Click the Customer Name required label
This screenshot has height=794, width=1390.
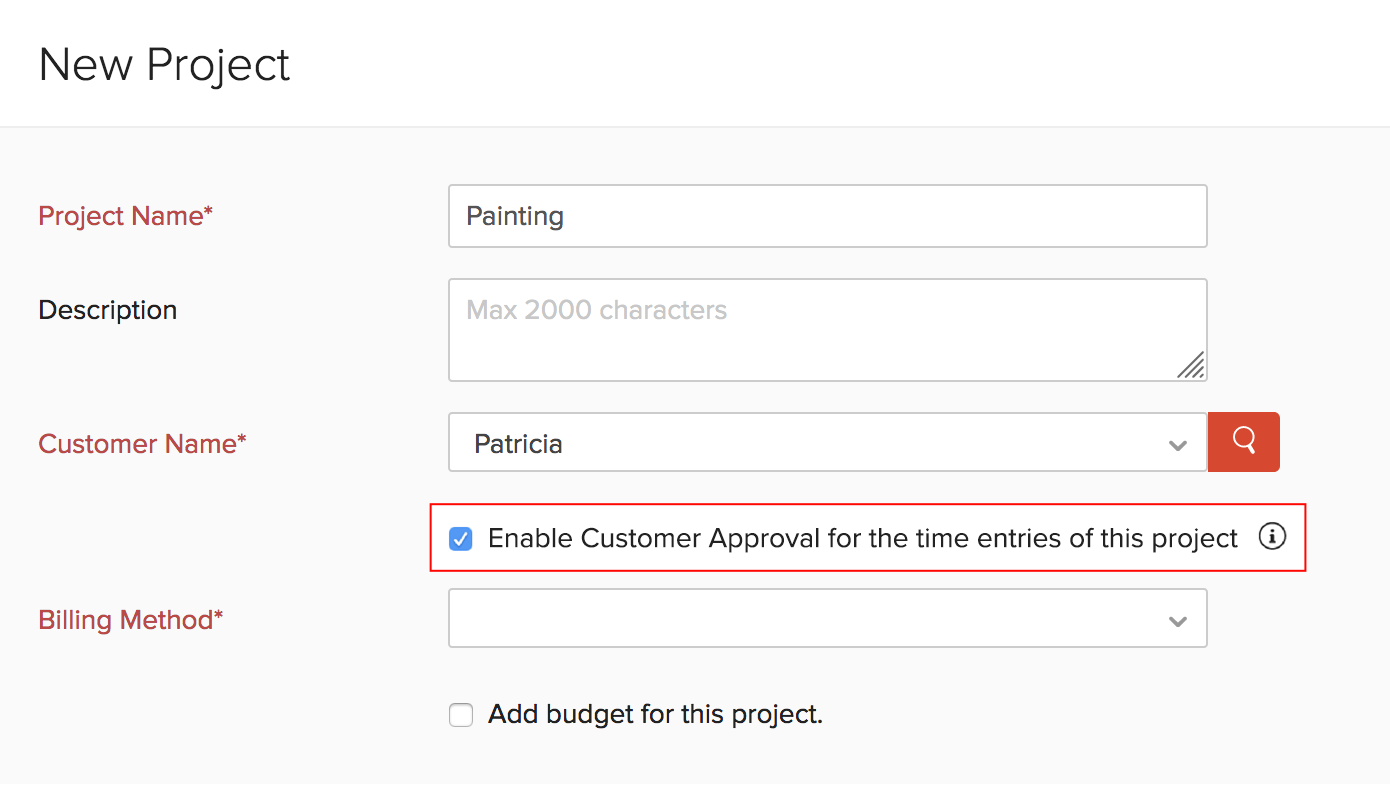click(x=142, y=443)
